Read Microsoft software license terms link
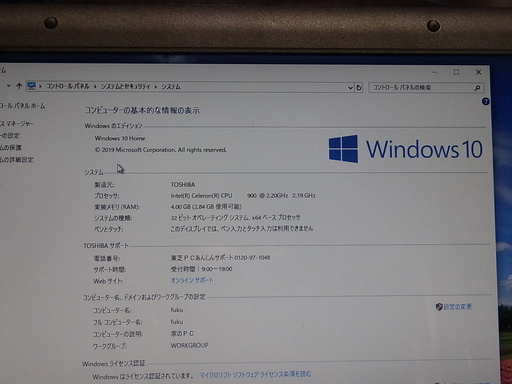Image resolution: width=512 pixels, height=384 pixels. pos(255,374)
